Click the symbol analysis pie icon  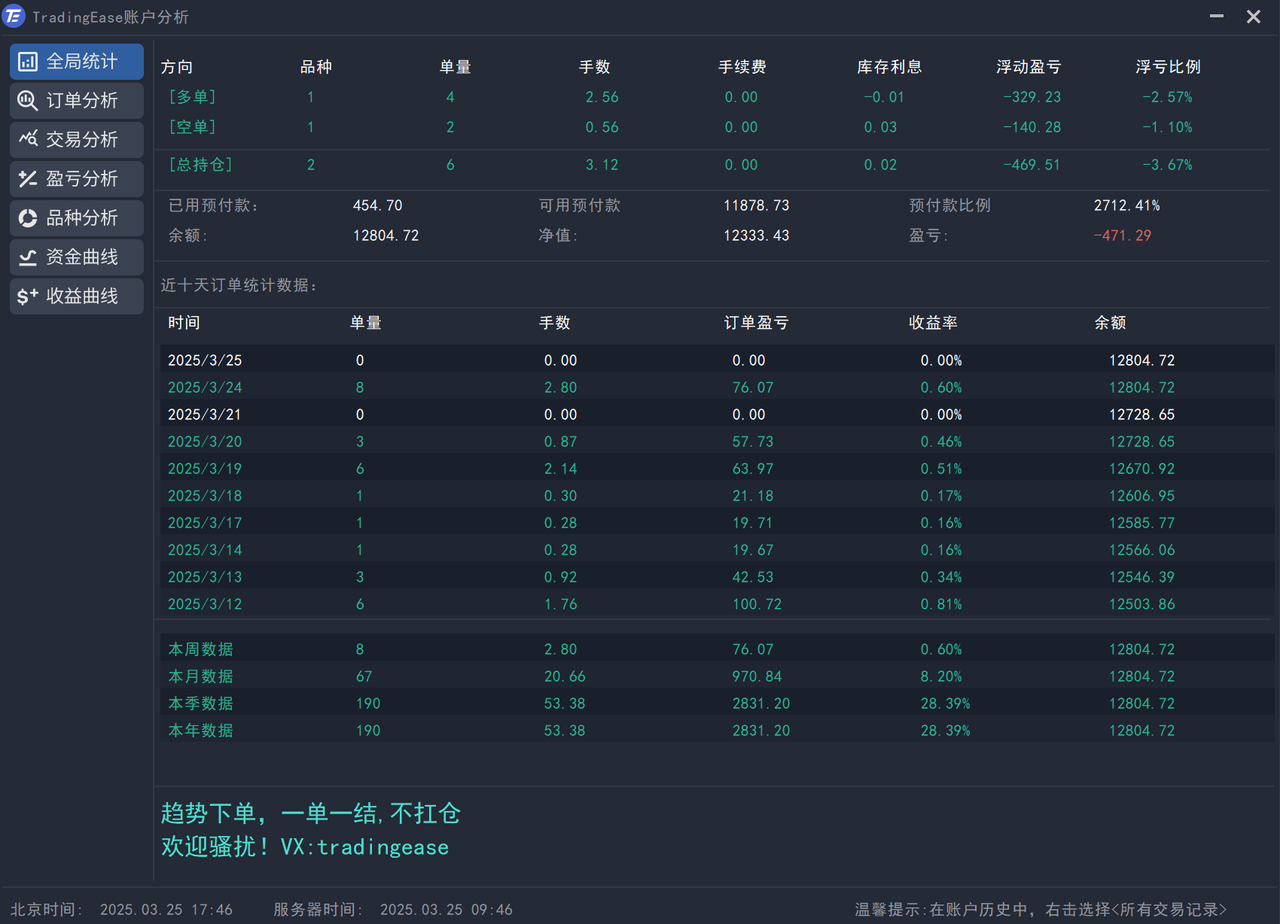(x=28, y=218)
